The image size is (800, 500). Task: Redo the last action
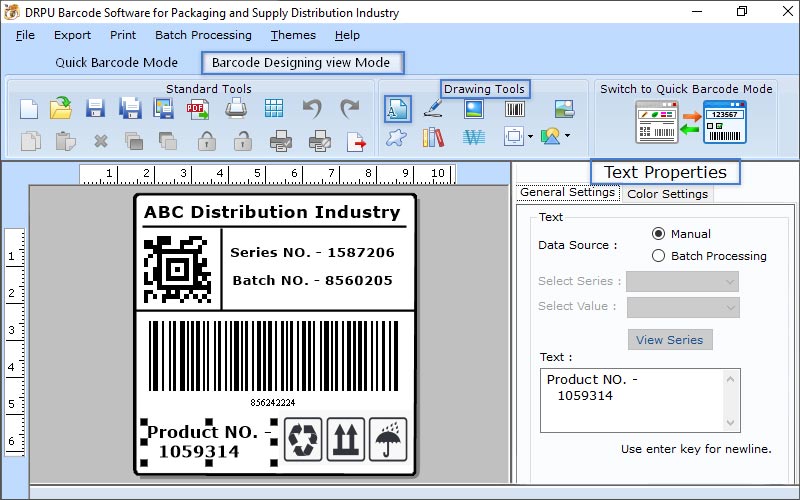[x=350, y=109]
